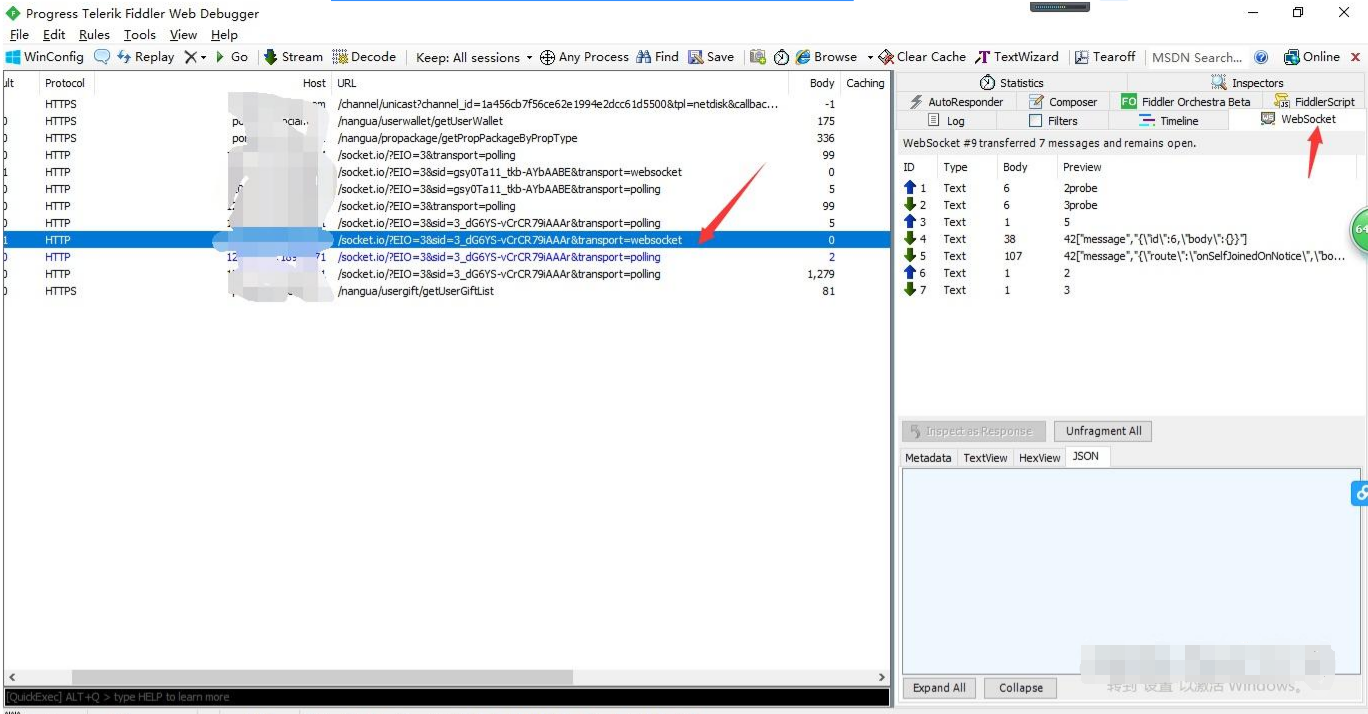
Task: Open the Fiddler Orchestra Beta tab
Action: [x=1186, y=102]
